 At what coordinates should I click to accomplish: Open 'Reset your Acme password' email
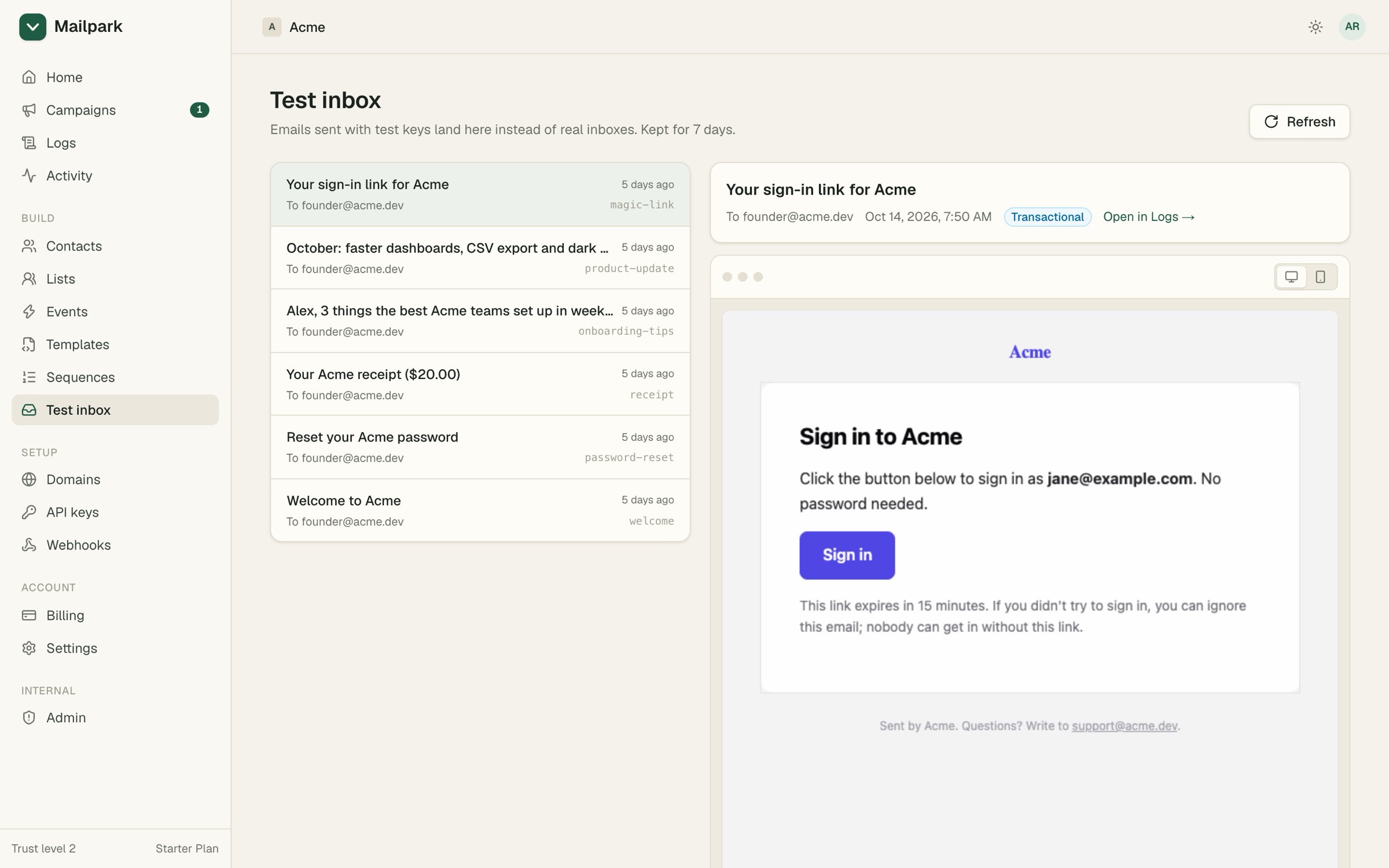click(480, 447)
